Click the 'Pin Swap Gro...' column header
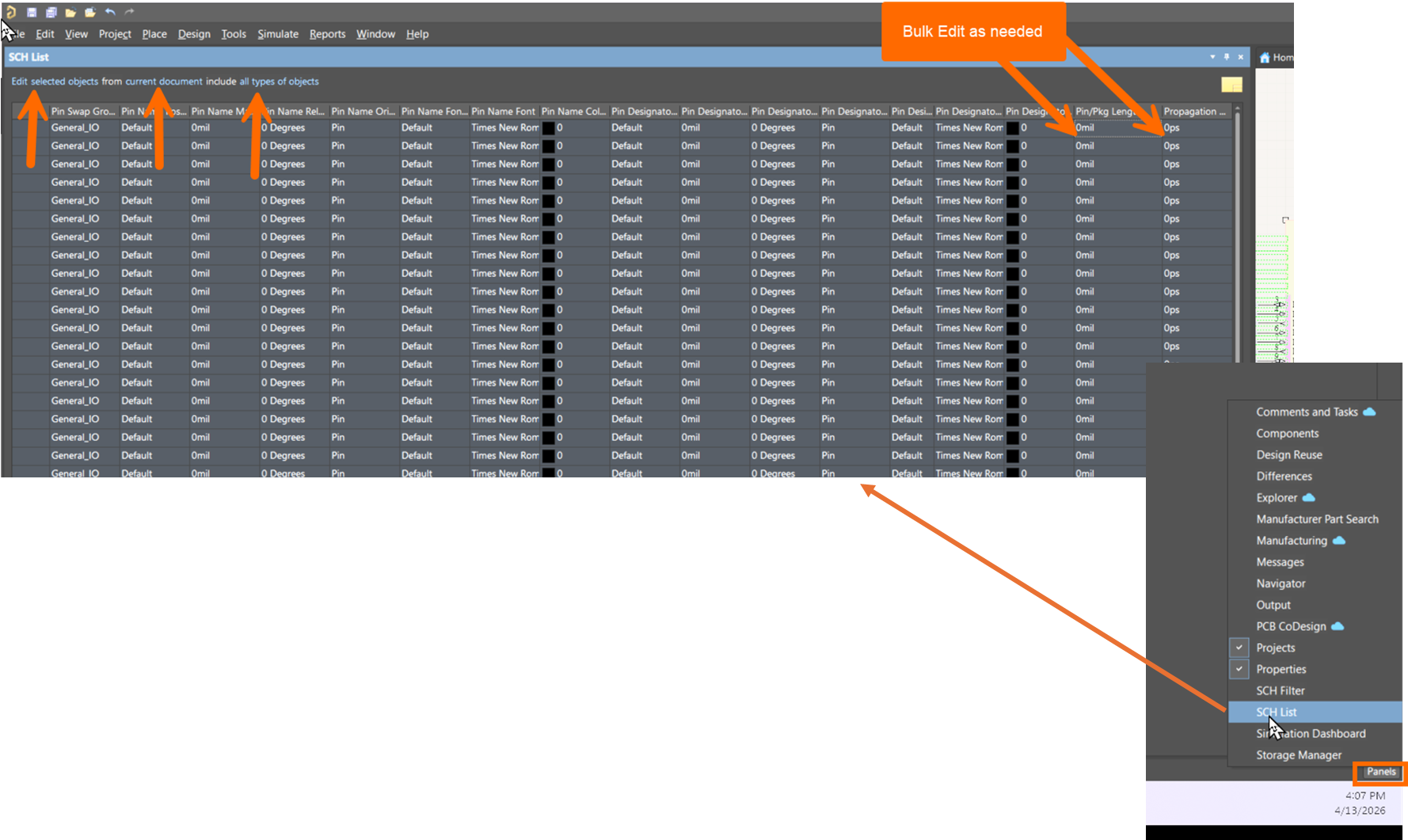 click(83, 112)
